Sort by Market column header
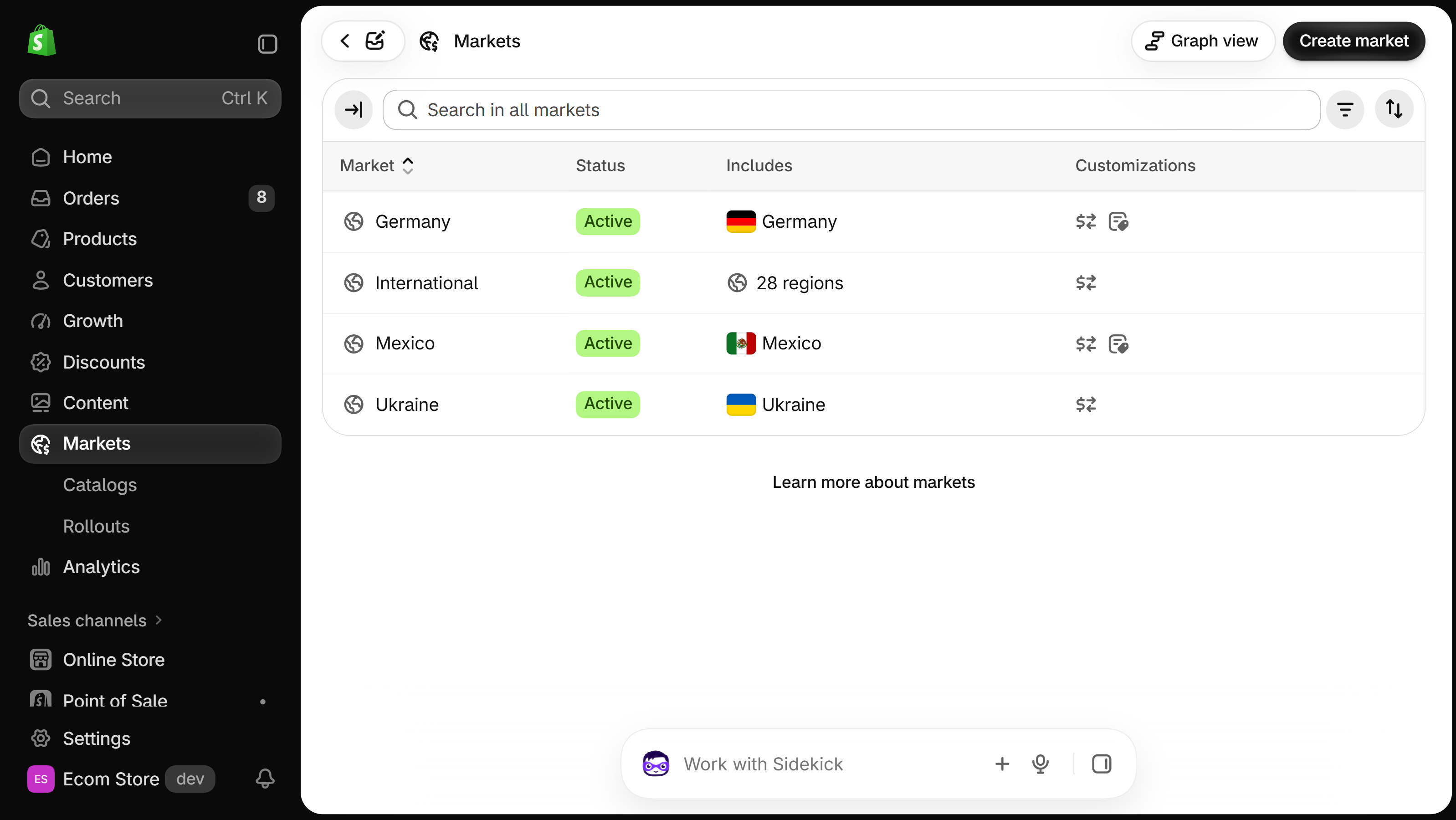The height and width of the screenshot is (820, 1456). point(377,165)
